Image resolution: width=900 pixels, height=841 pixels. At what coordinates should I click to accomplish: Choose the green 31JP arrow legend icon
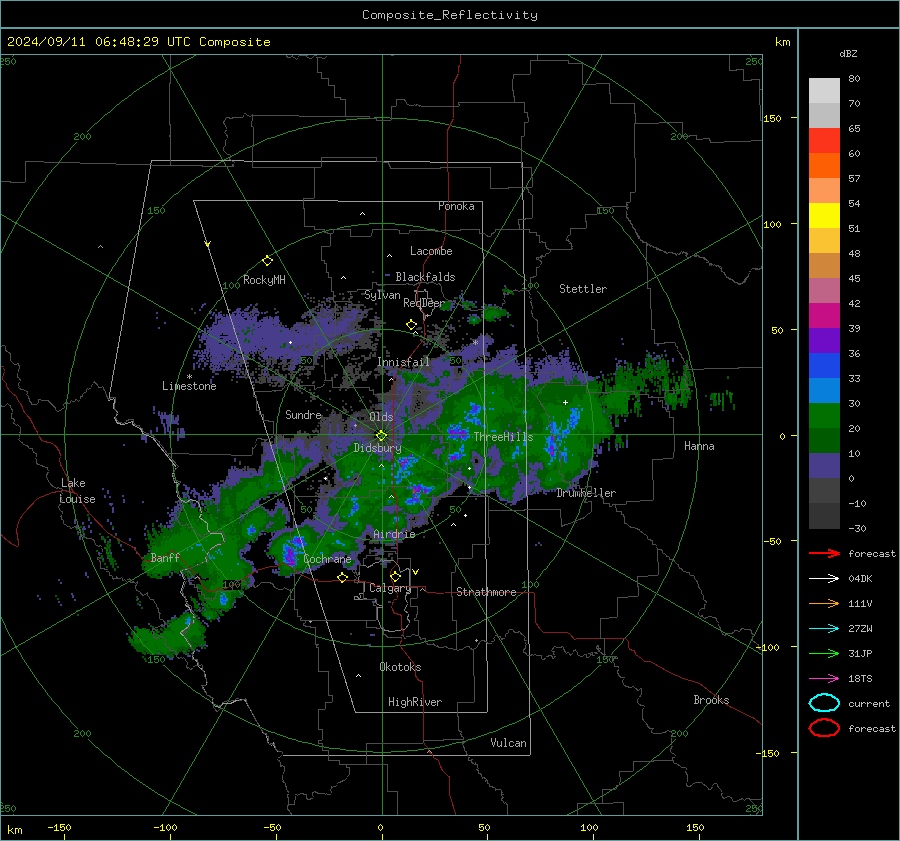tap(824, 653)
